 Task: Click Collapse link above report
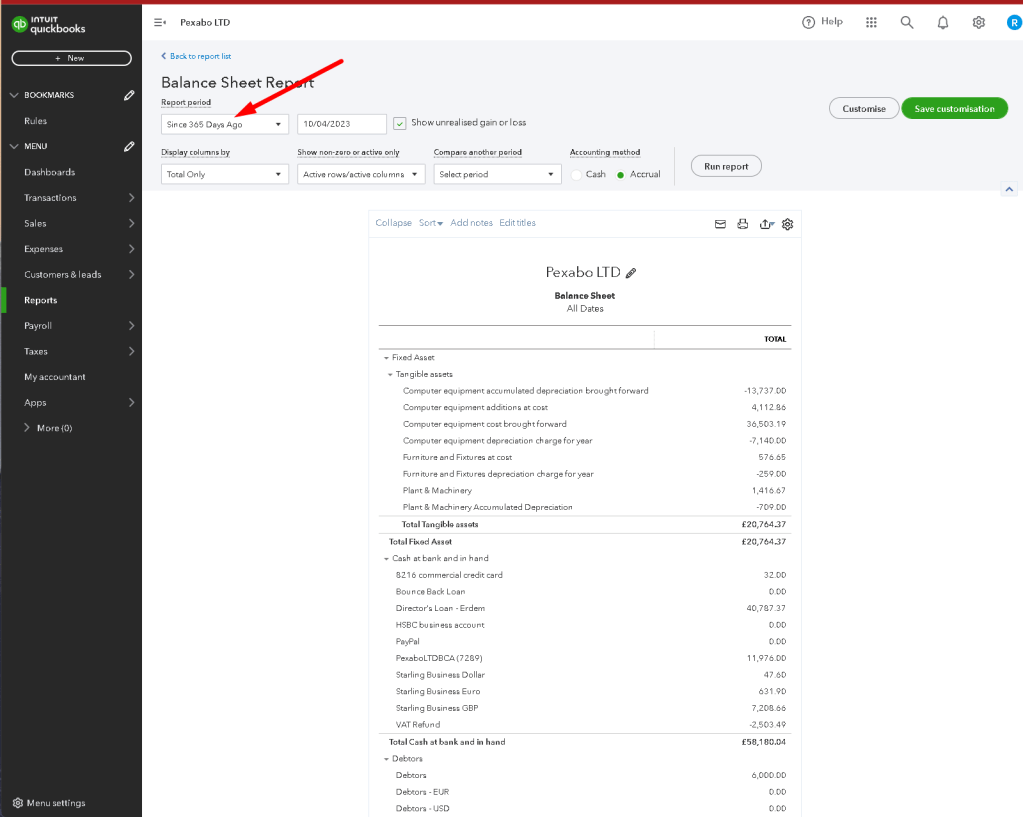pyautogui.click(x=393, y=223)
